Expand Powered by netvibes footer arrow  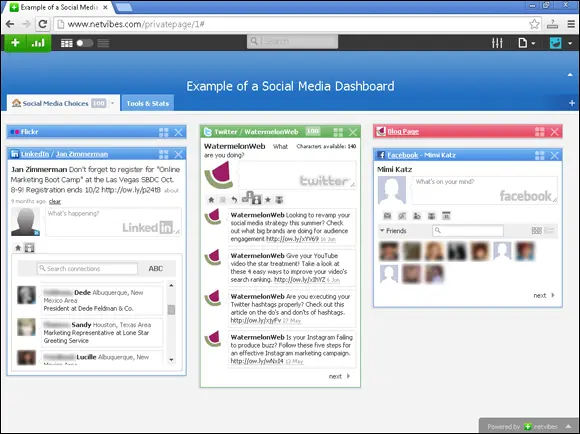pyautogui.click(x=568, y=426)
